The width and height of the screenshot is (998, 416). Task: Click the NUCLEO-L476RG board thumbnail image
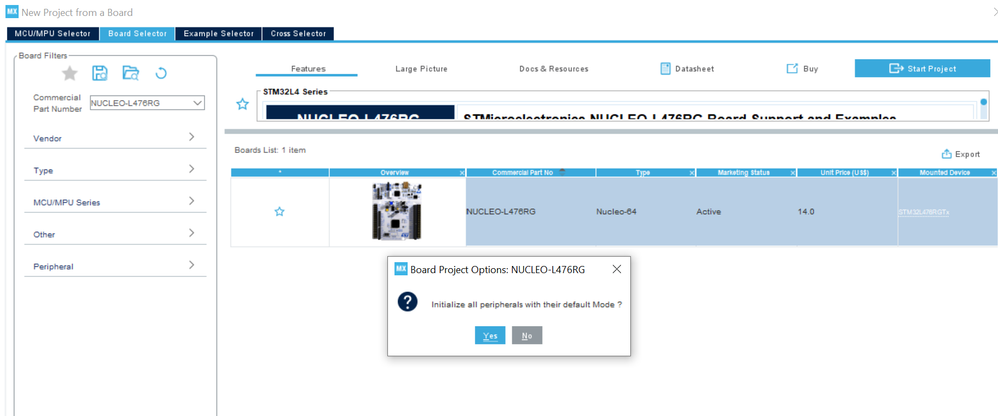tap(398, 211)
